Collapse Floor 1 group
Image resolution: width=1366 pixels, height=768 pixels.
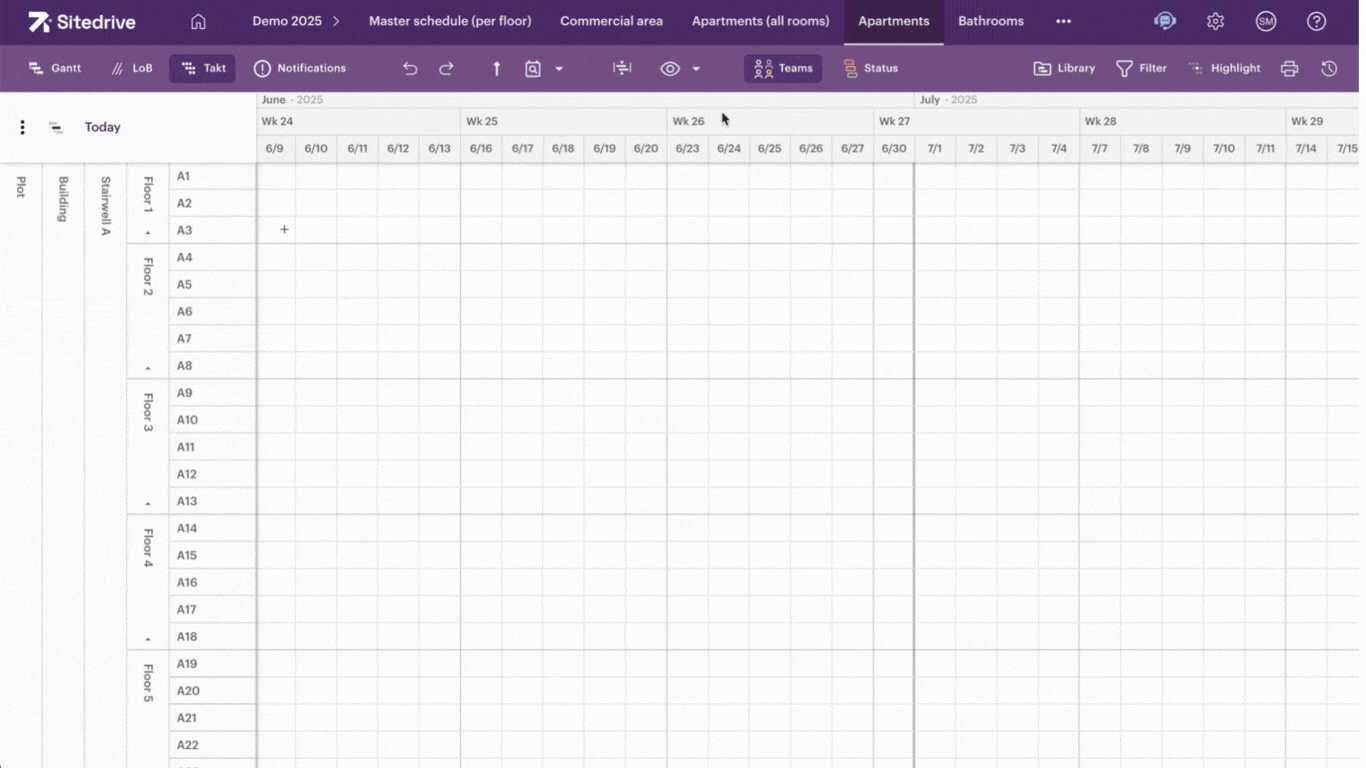click(148, 233)
